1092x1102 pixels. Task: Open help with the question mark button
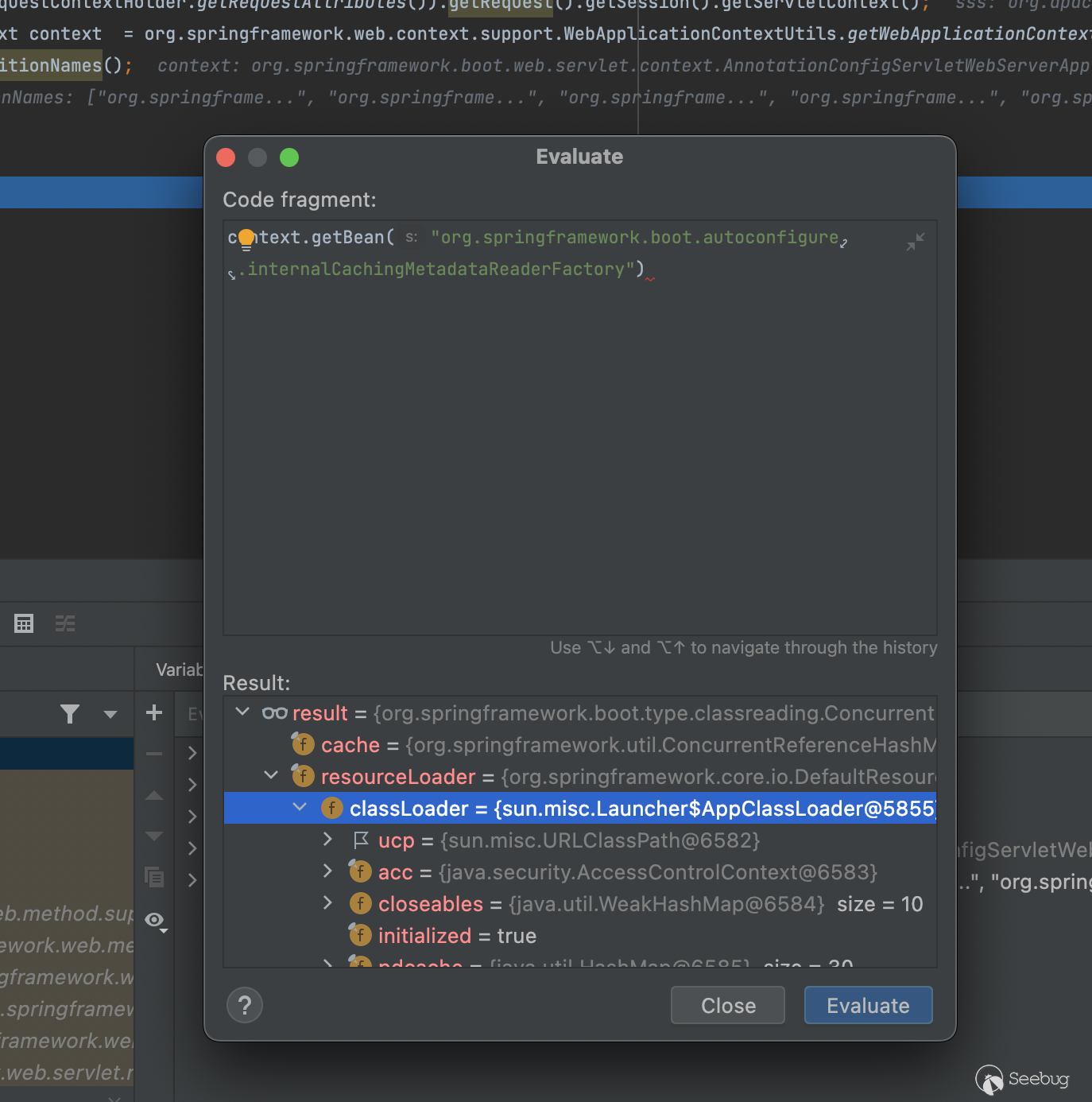tap(245, 1006)
